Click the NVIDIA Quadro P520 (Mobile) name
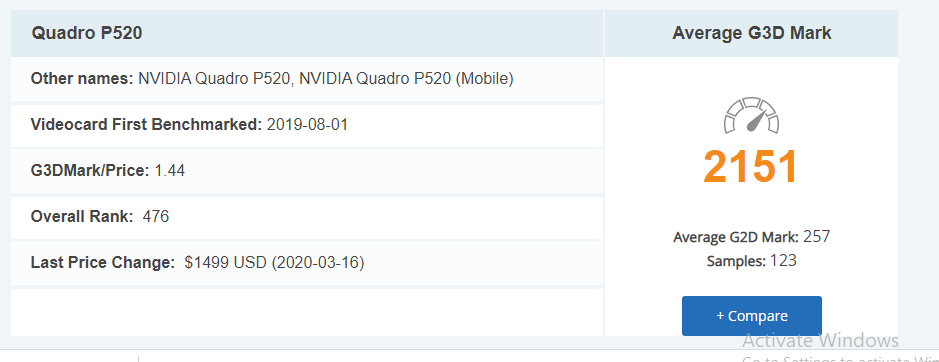939x362 pixels. (x=406, y=79)
